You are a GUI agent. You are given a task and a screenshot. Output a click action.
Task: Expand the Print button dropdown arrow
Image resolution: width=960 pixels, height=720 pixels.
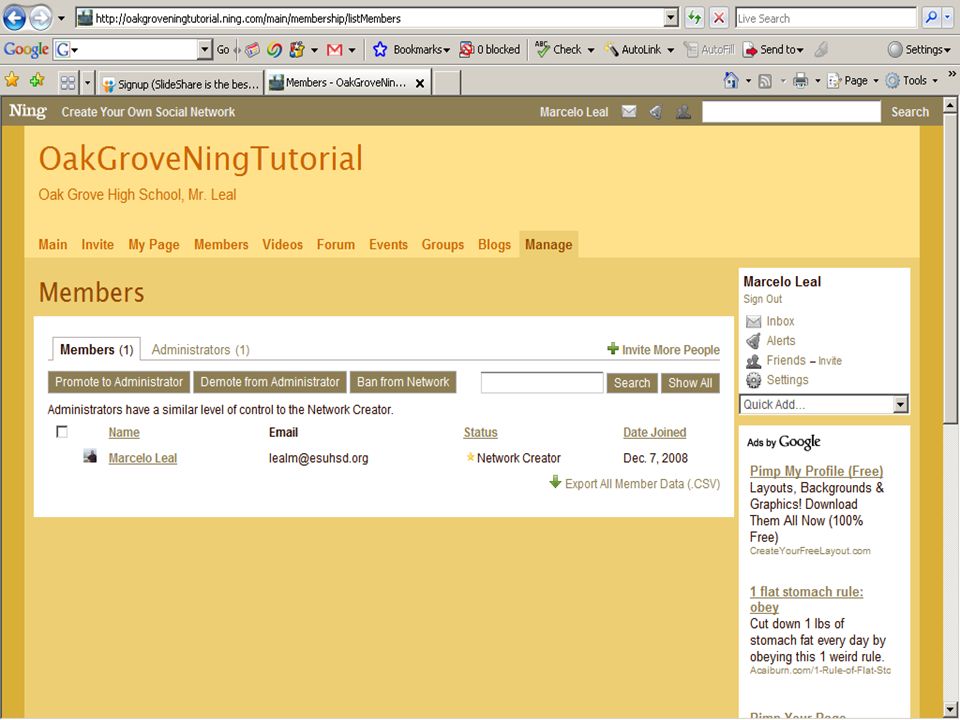click(x=817, y=81)
